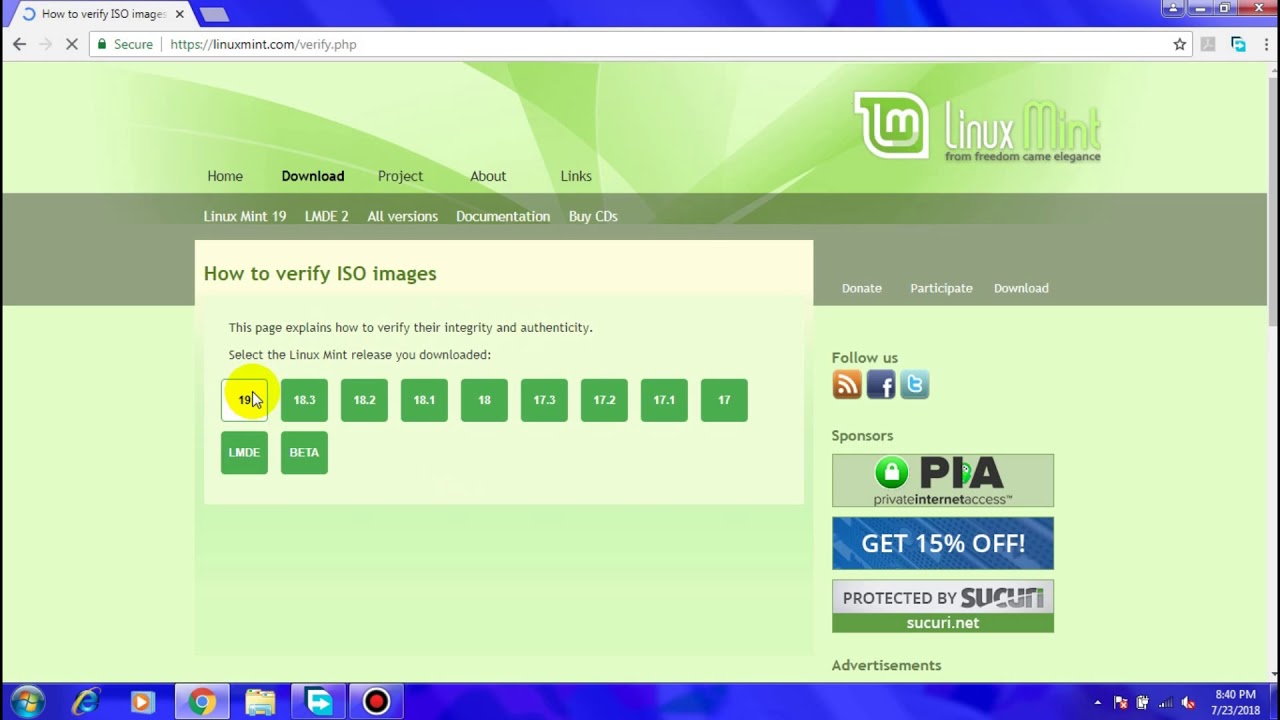Go to All versions page
1280x720 pixels.
(x=402, y=216)
